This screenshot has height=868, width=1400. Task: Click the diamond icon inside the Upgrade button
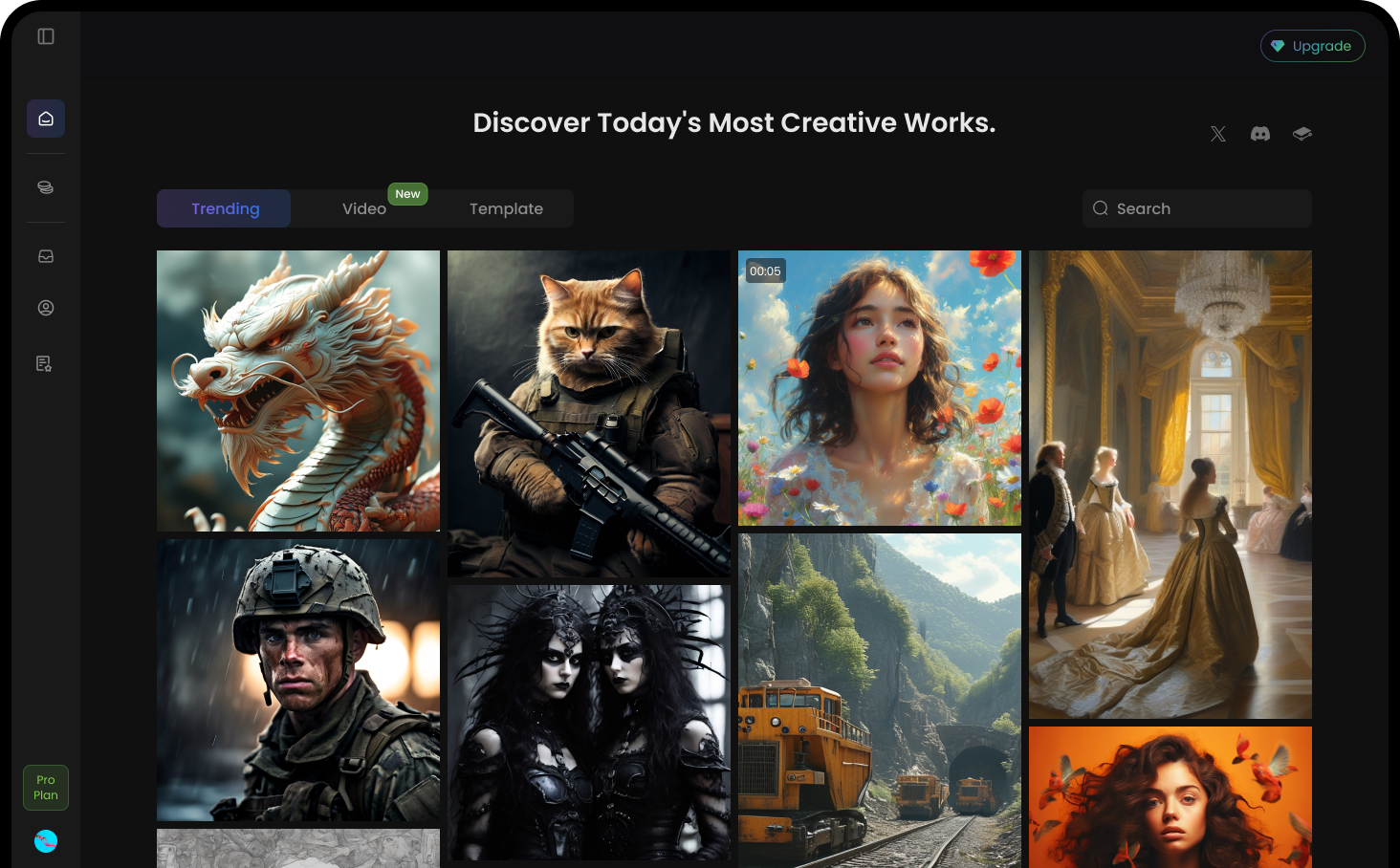(1279, 45)
